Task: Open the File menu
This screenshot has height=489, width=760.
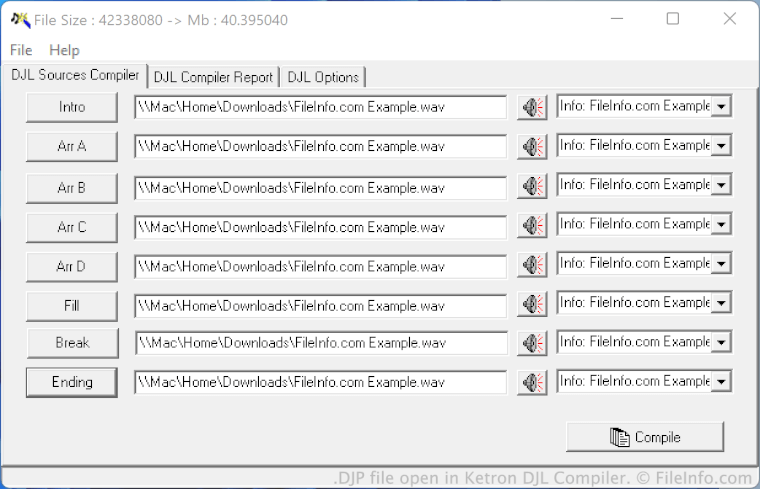Action: pos(21,50)
